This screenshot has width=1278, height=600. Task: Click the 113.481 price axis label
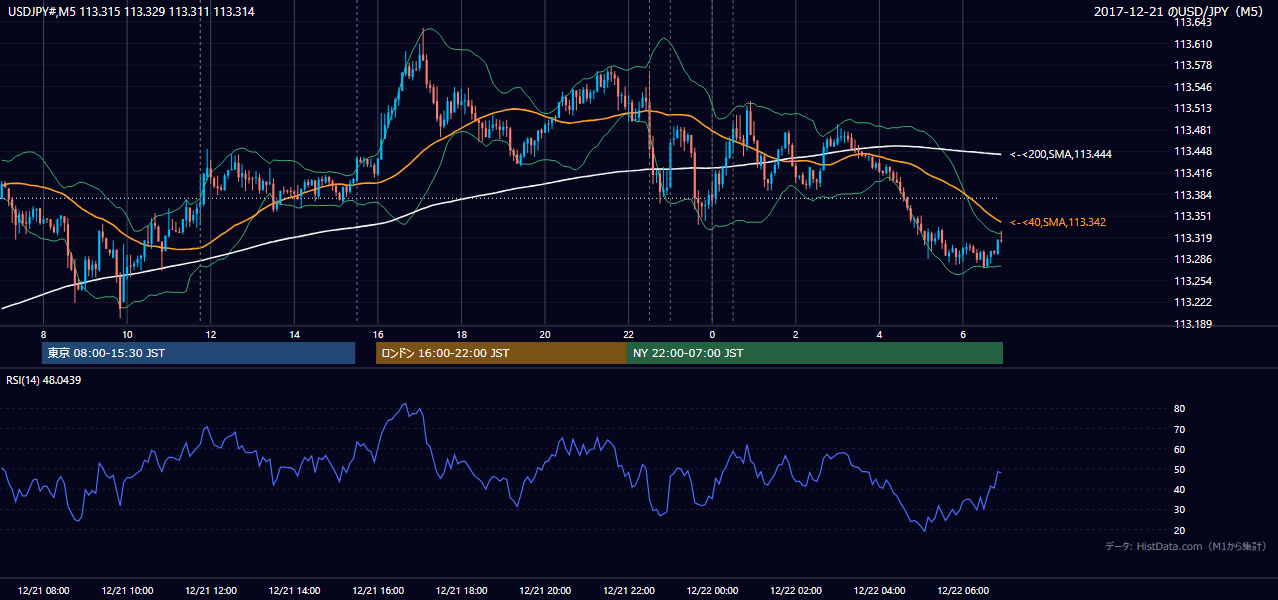1194,130
